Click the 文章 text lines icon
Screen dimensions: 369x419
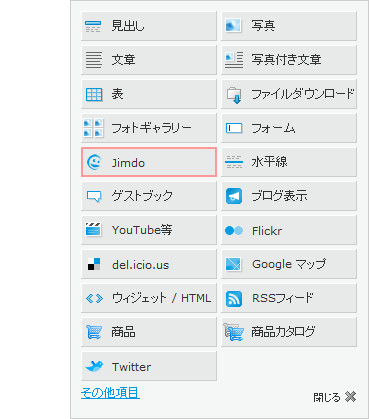click(x=94, y=60)
